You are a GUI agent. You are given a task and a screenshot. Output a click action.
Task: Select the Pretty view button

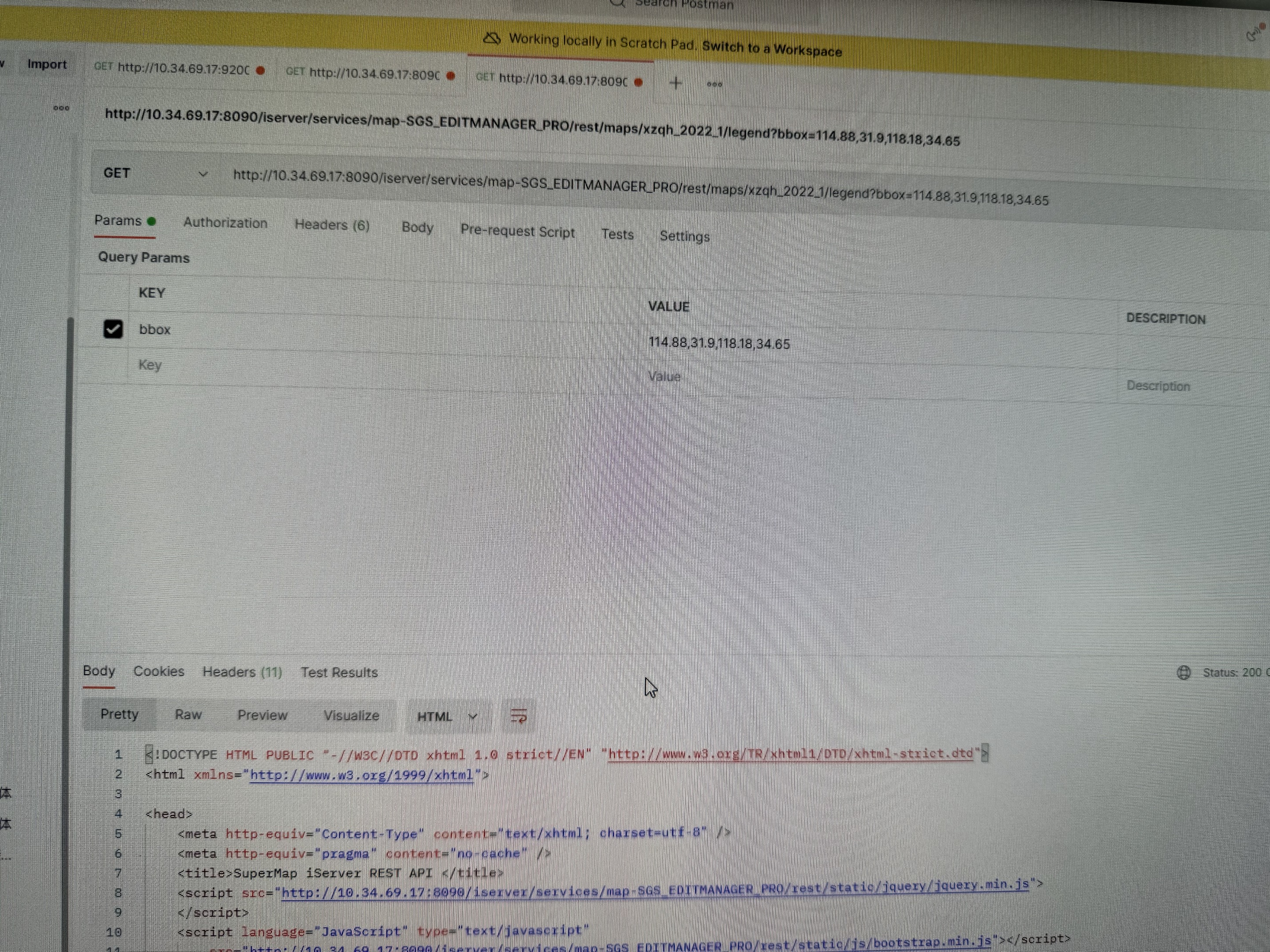(x=120, y=714)
